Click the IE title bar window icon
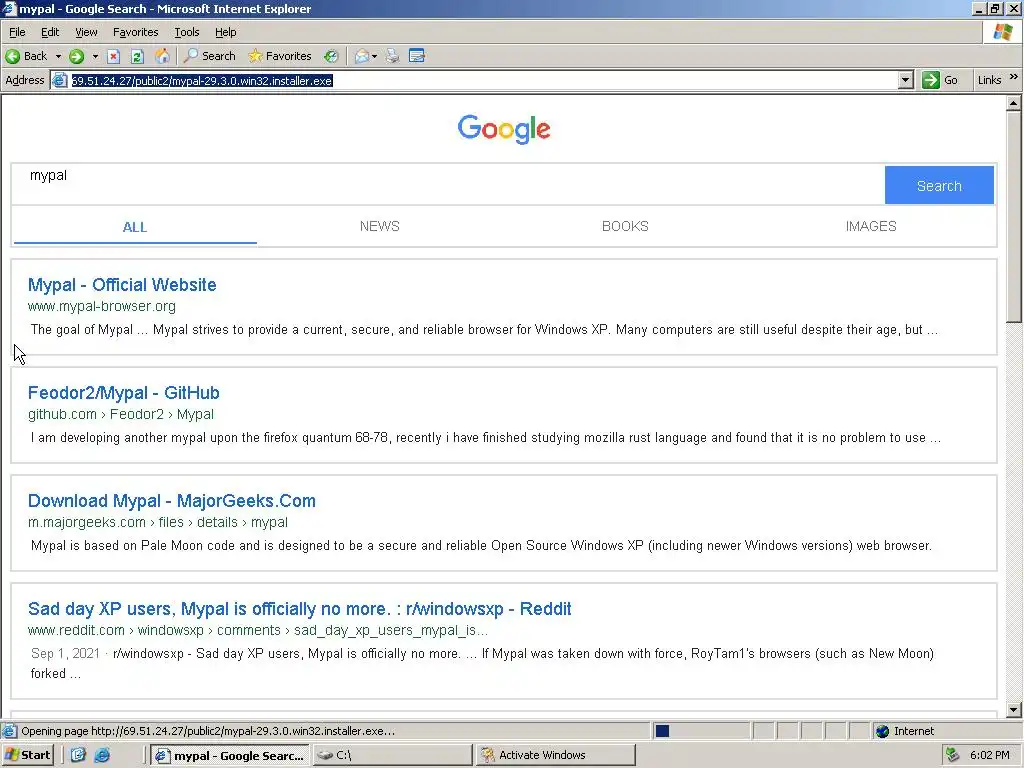The width and height of the screenshot is (1024, 768). click(8, 9)
